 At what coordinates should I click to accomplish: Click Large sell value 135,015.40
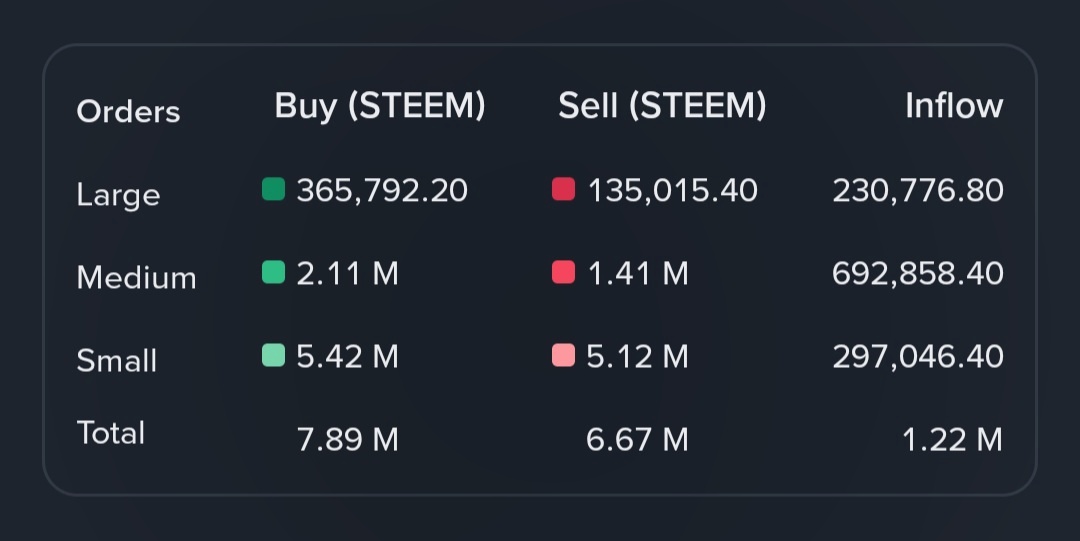click(672, 190)
